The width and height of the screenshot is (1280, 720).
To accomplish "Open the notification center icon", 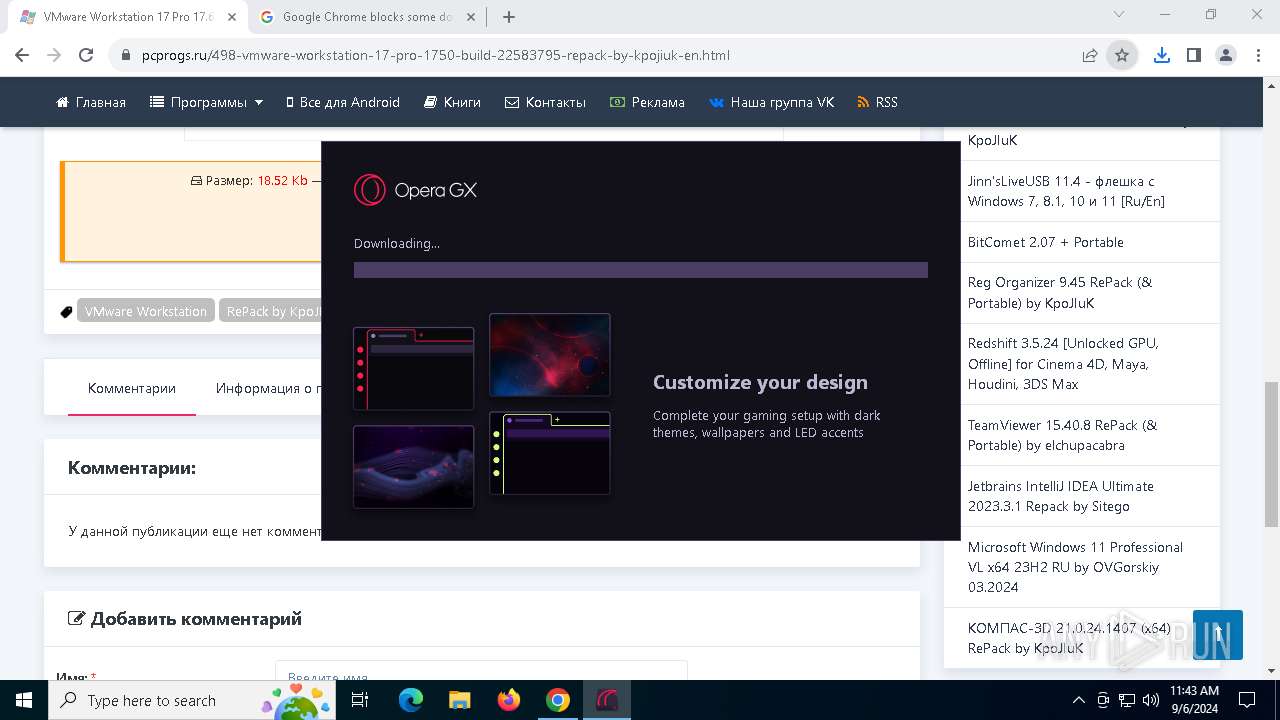I will point(1247,700).
